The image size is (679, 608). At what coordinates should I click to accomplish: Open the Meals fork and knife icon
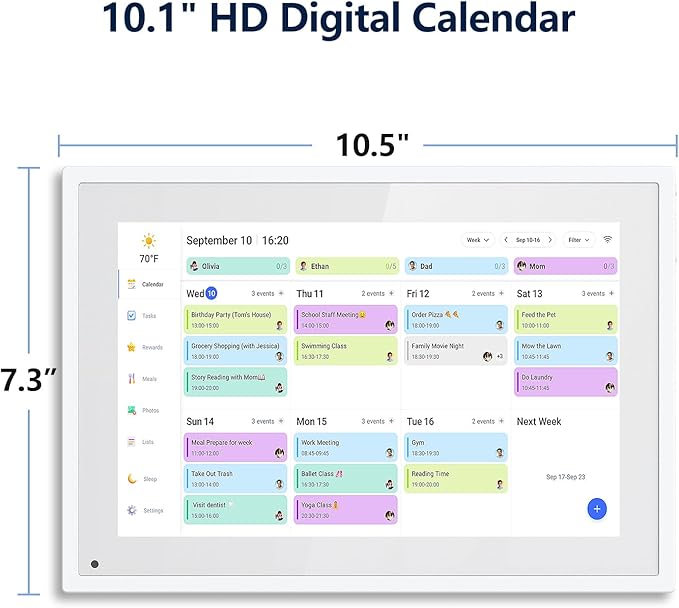pyautogui.click(x=131, y=379)
